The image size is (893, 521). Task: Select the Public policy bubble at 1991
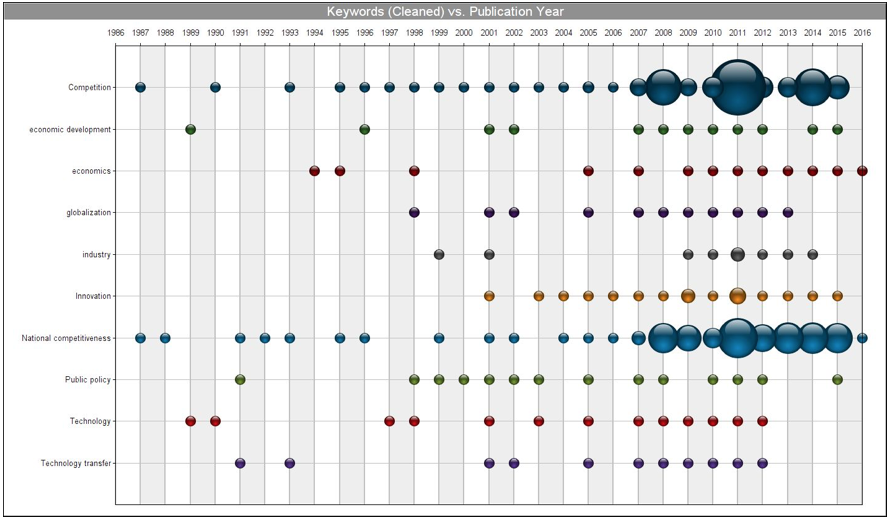click(240, 379)
